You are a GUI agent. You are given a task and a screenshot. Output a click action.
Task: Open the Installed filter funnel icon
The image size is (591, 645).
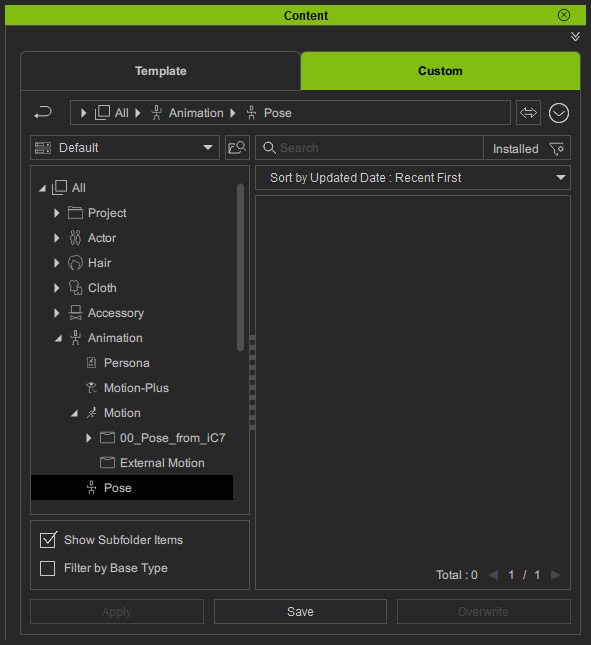(x=557, y=148)
